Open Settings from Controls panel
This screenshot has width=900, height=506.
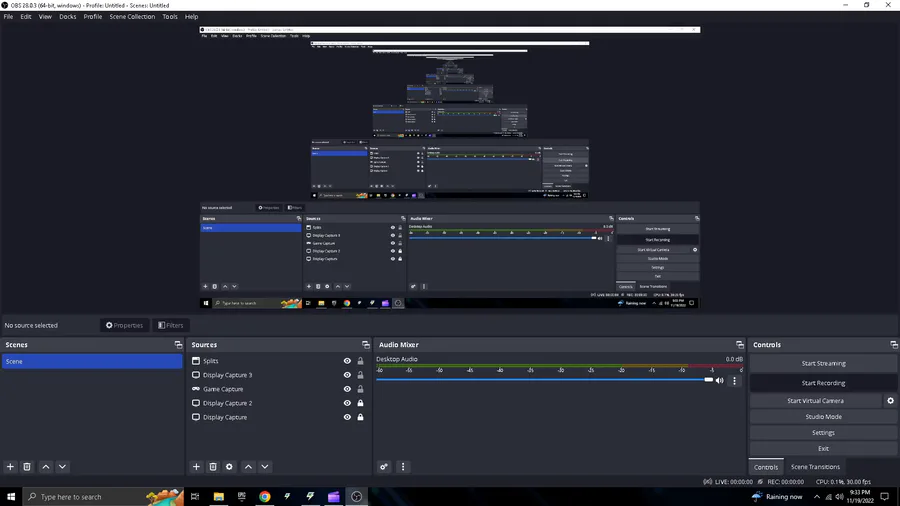tap(823, 433)
